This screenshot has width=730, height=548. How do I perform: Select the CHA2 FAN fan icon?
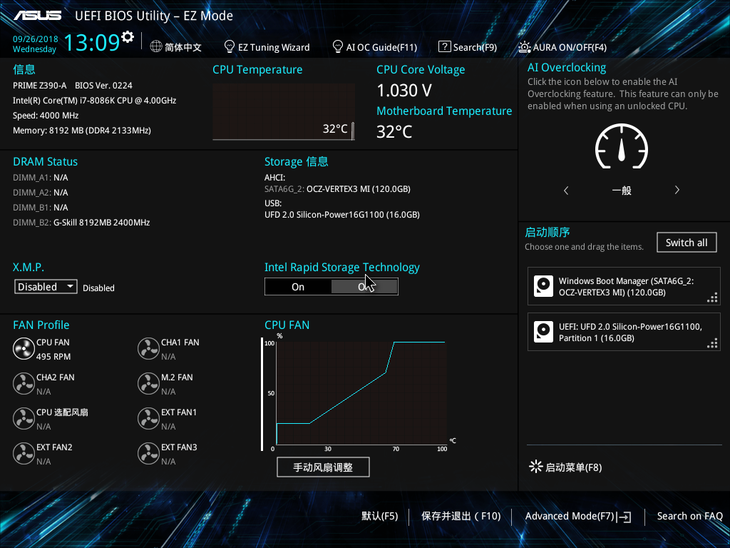tap(23, 384)
